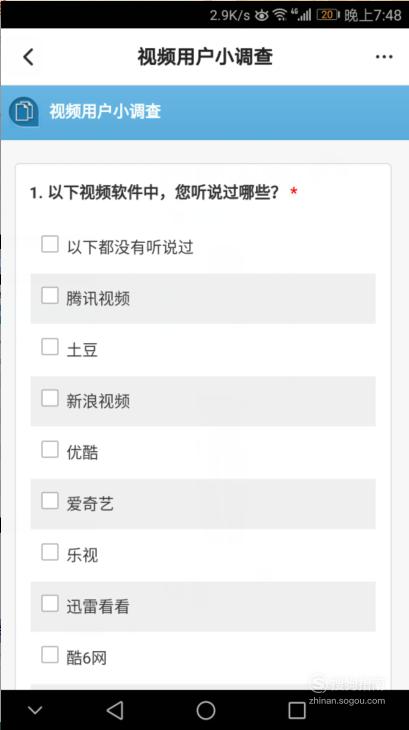Open recent apps square button
The image size is (409, 730).
(x=297, y=710)
